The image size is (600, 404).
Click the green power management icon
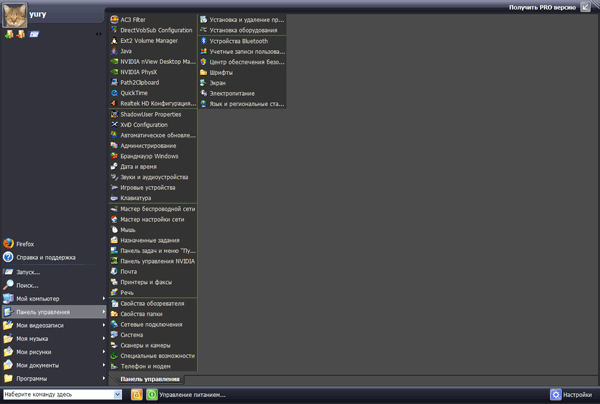point(152,394)
